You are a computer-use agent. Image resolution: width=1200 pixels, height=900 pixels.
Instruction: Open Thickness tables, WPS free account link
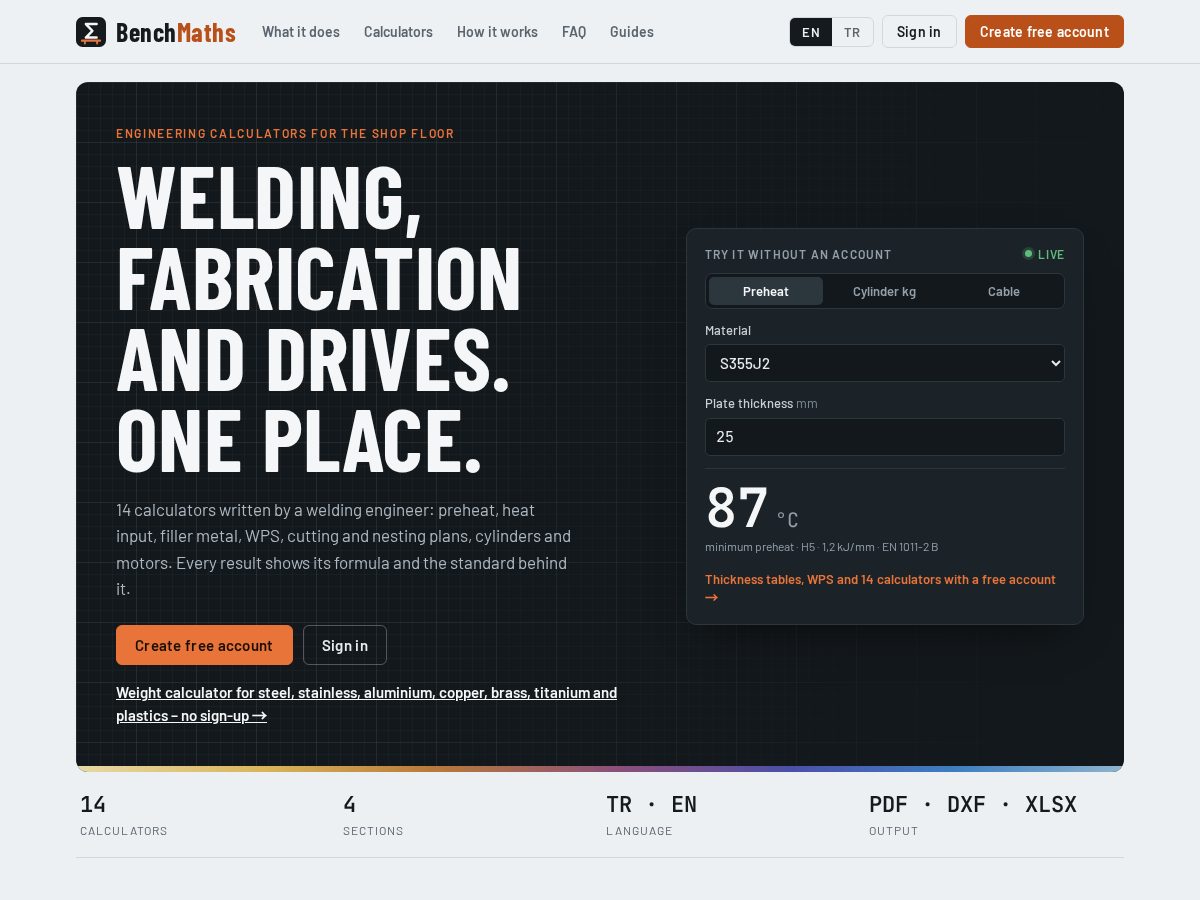[x=880, y=588]
